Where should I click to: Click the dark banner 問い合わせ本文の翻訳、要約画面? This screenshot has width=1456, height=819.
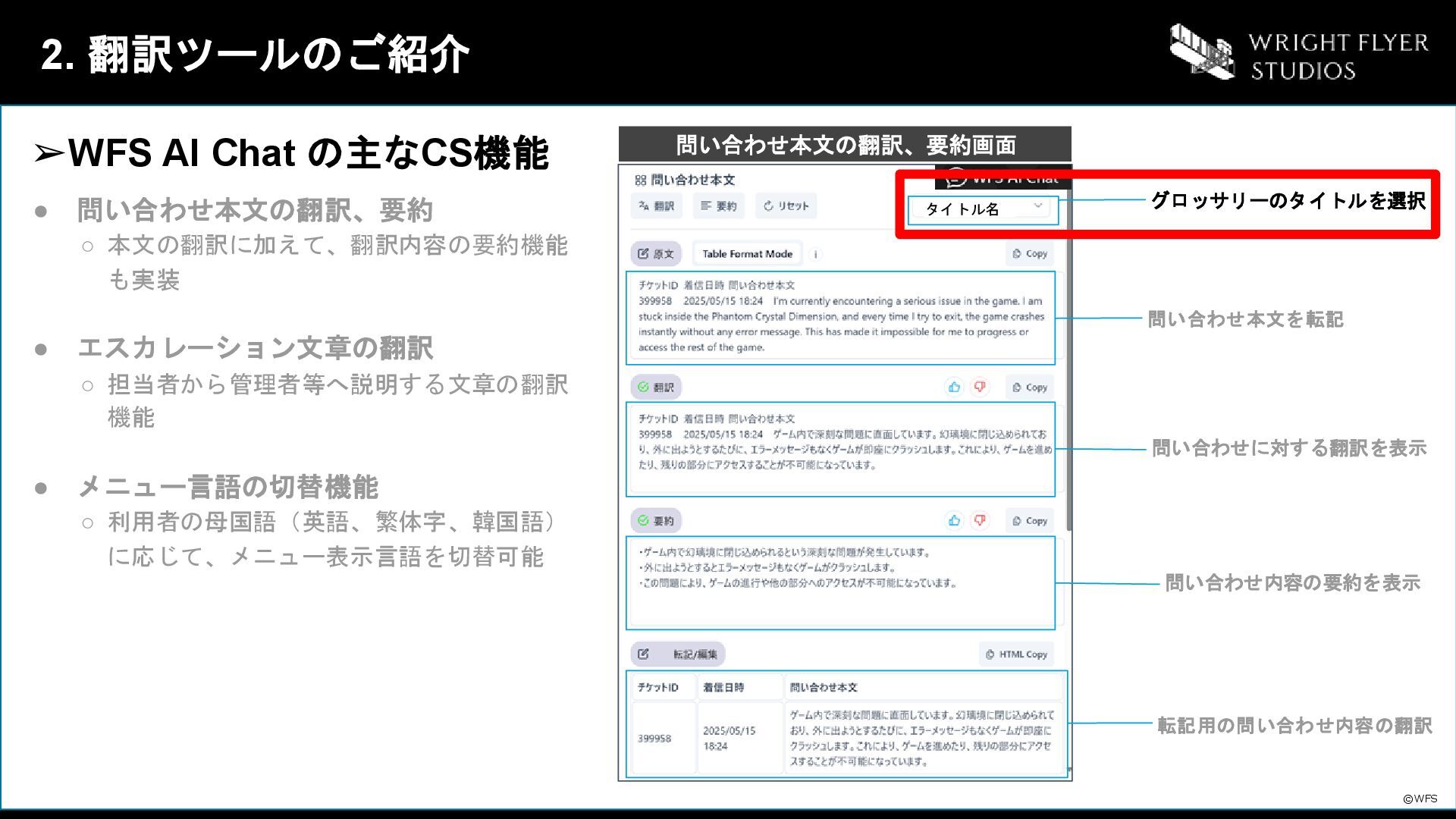(845, 144)
